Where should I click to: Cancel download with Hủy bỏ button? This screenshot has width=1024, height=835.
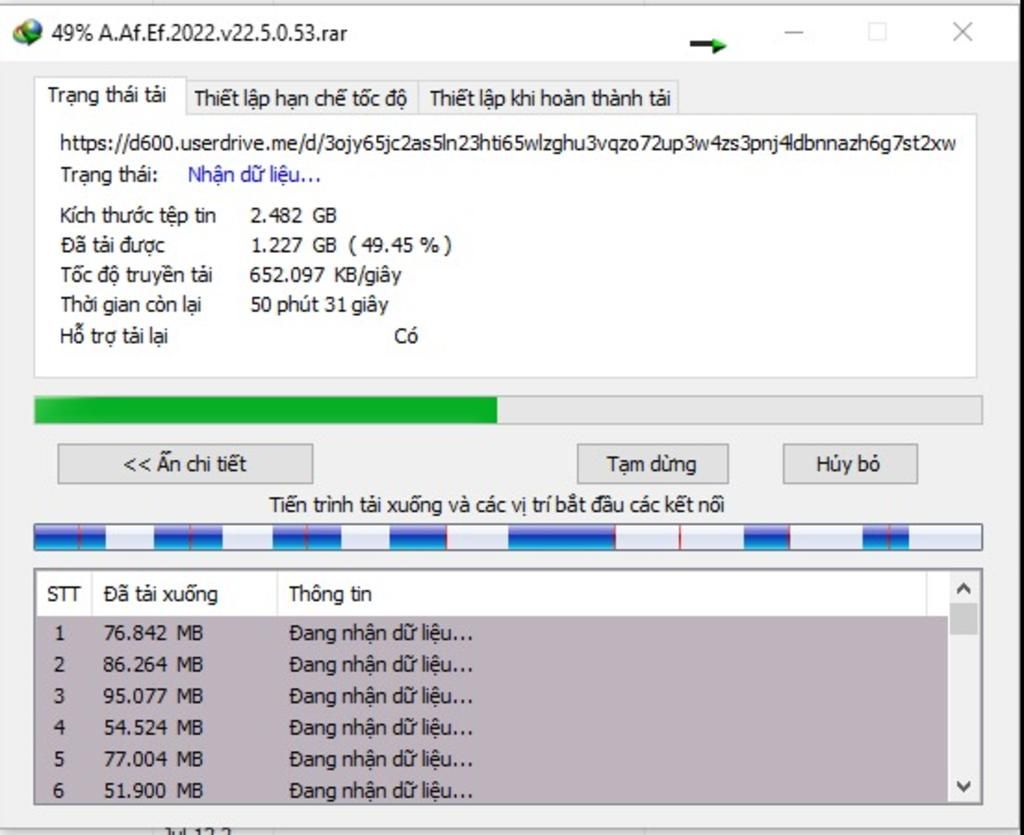(850, 464)
